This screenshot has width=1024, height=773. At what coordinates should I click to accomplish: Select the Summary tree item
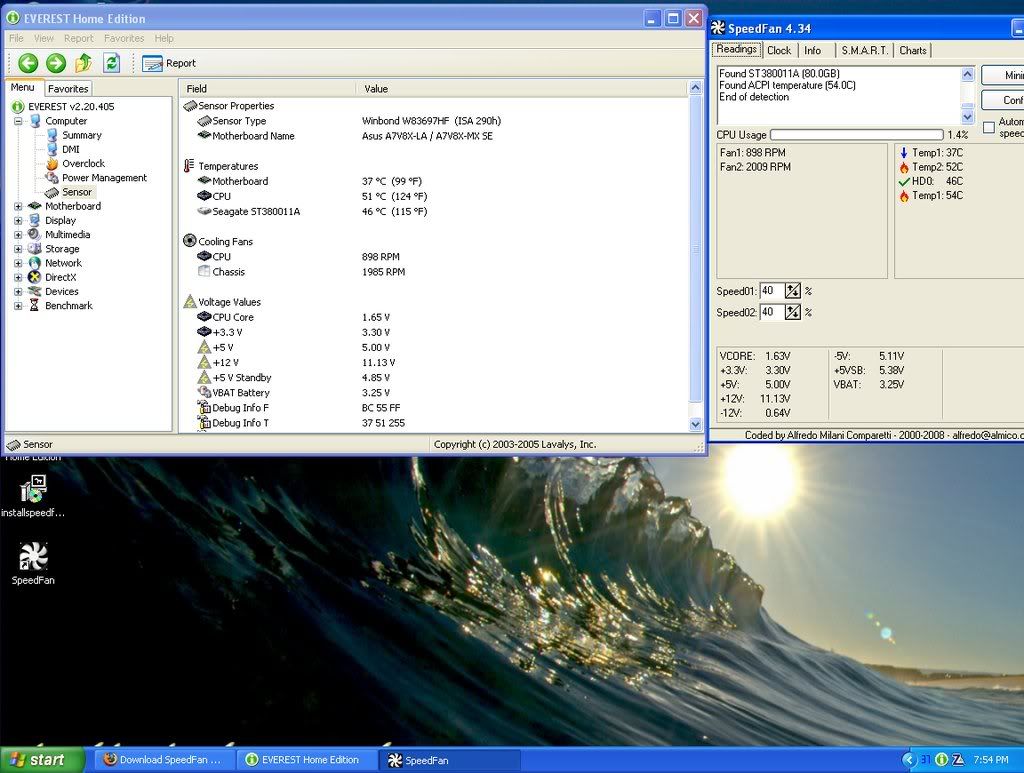pos(82,135)
